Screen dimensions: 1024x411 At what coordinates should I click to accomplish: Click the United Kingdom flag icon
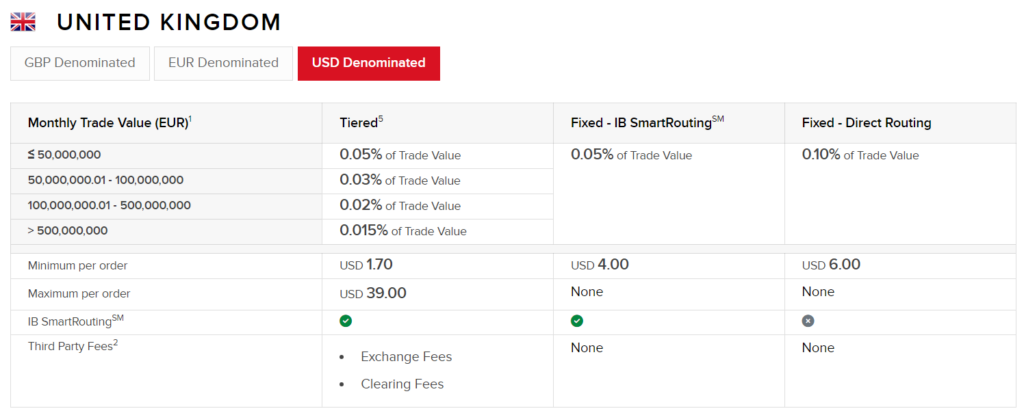23,23
